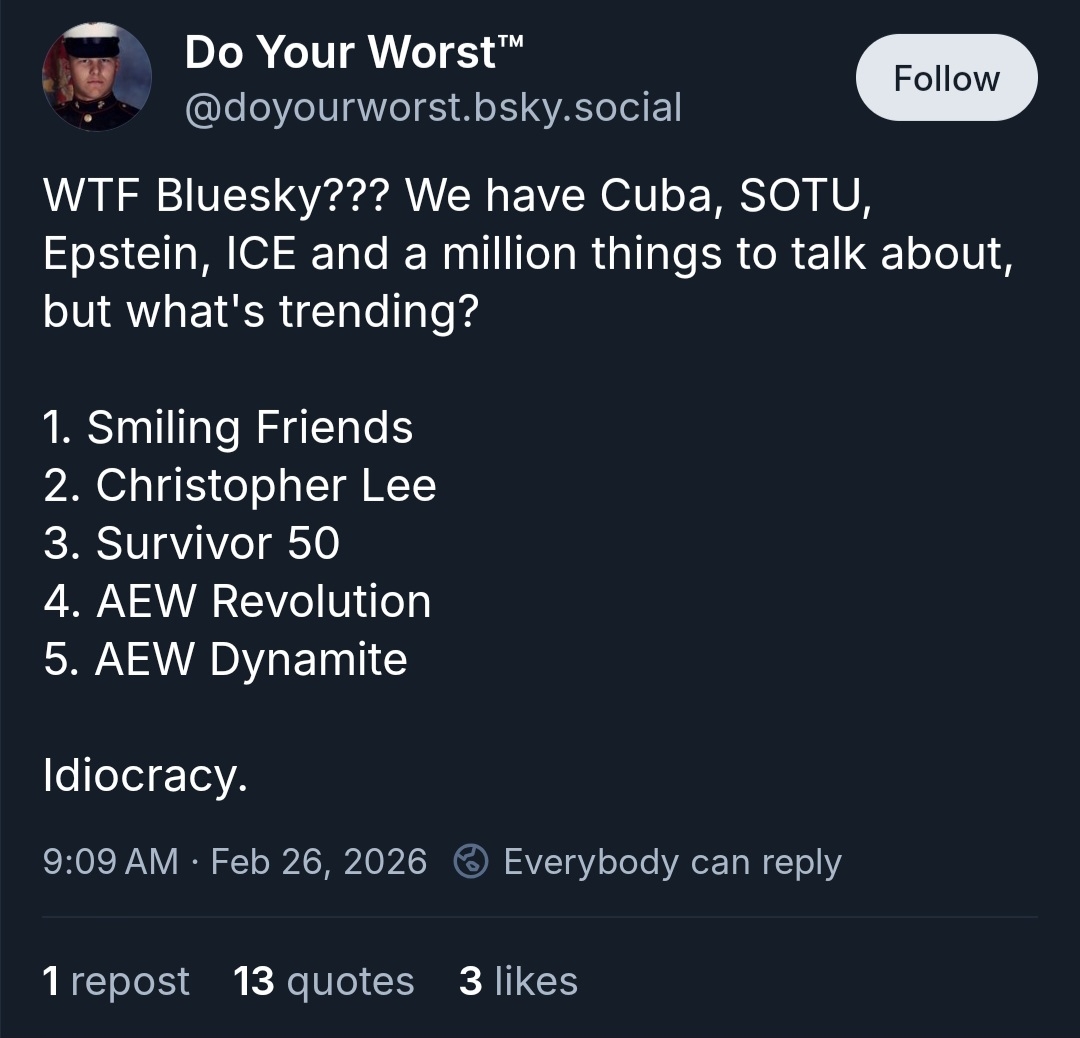The width and height of the screenshot is (1080, 1038).
Task: Click the "Smiling Friends" list entry
Action: pos(249,428)
